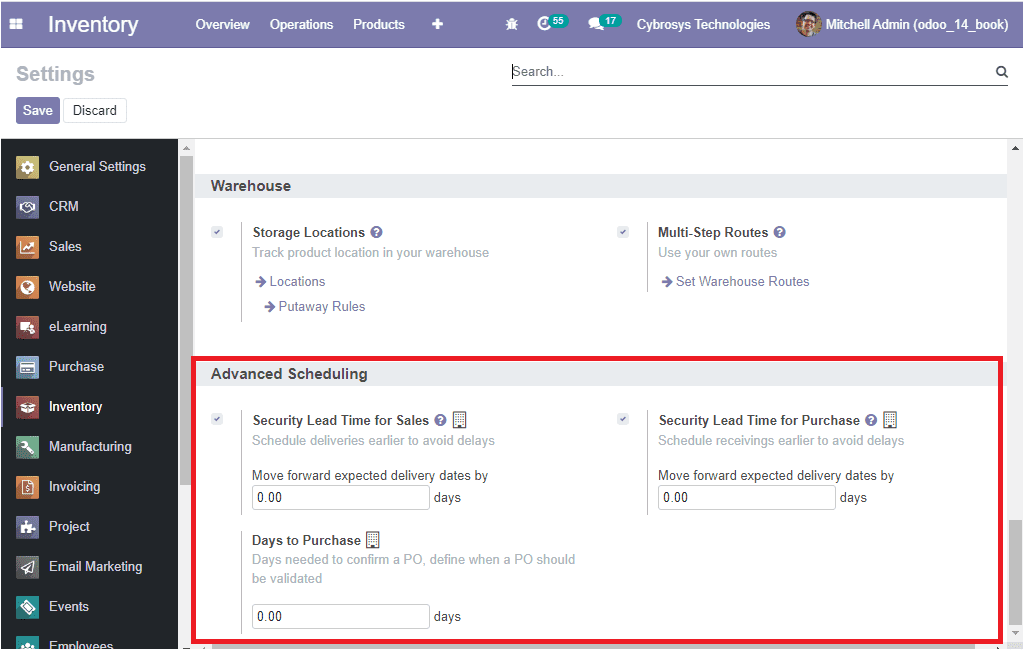The width and height of the screenshot is (1024, 650).
Task: Click Mitchell Admin user avatar
Action: pos(808,24)
